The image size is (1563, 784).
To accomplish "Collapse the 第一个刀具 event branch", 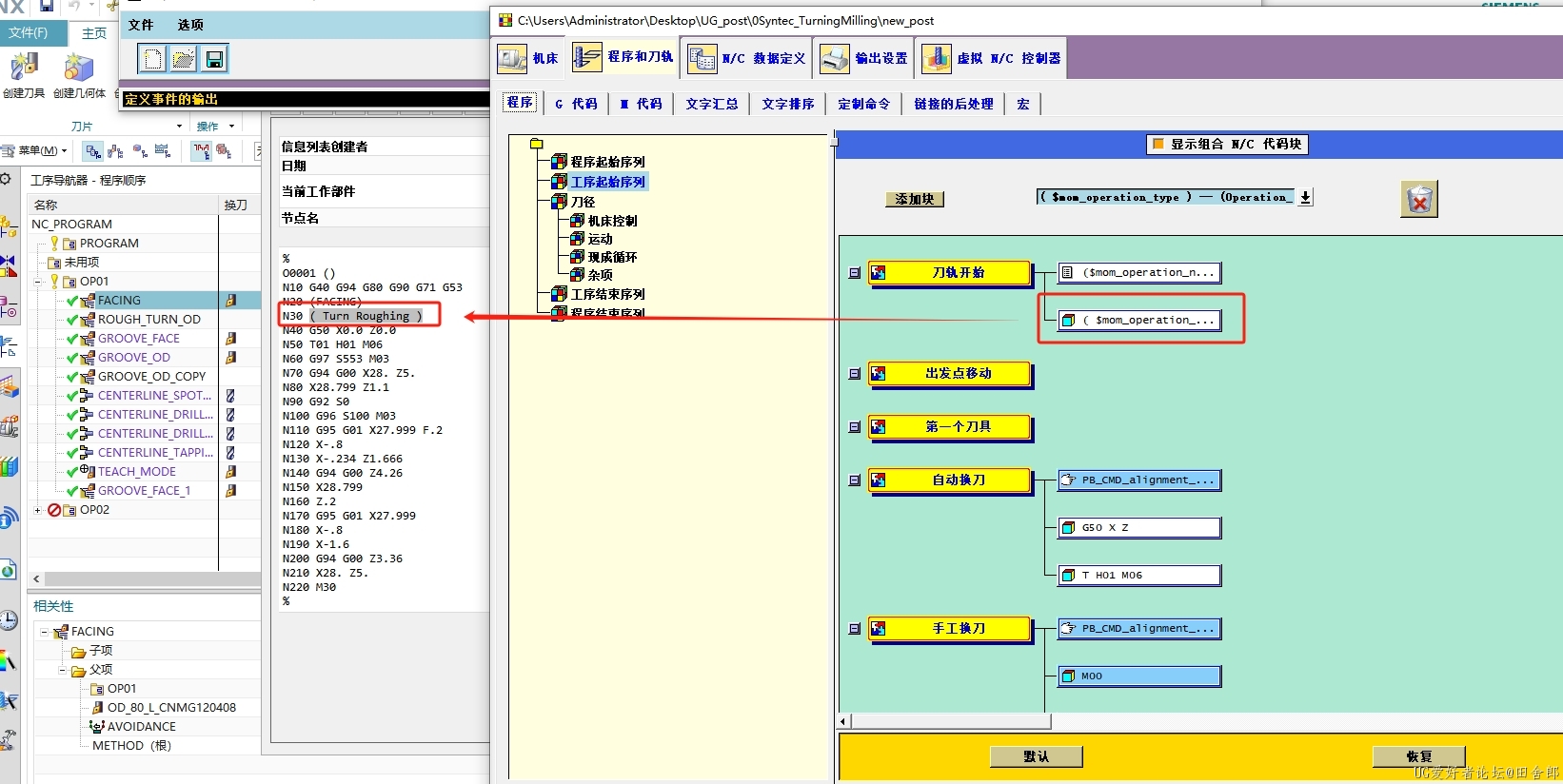I will (855, 427).
